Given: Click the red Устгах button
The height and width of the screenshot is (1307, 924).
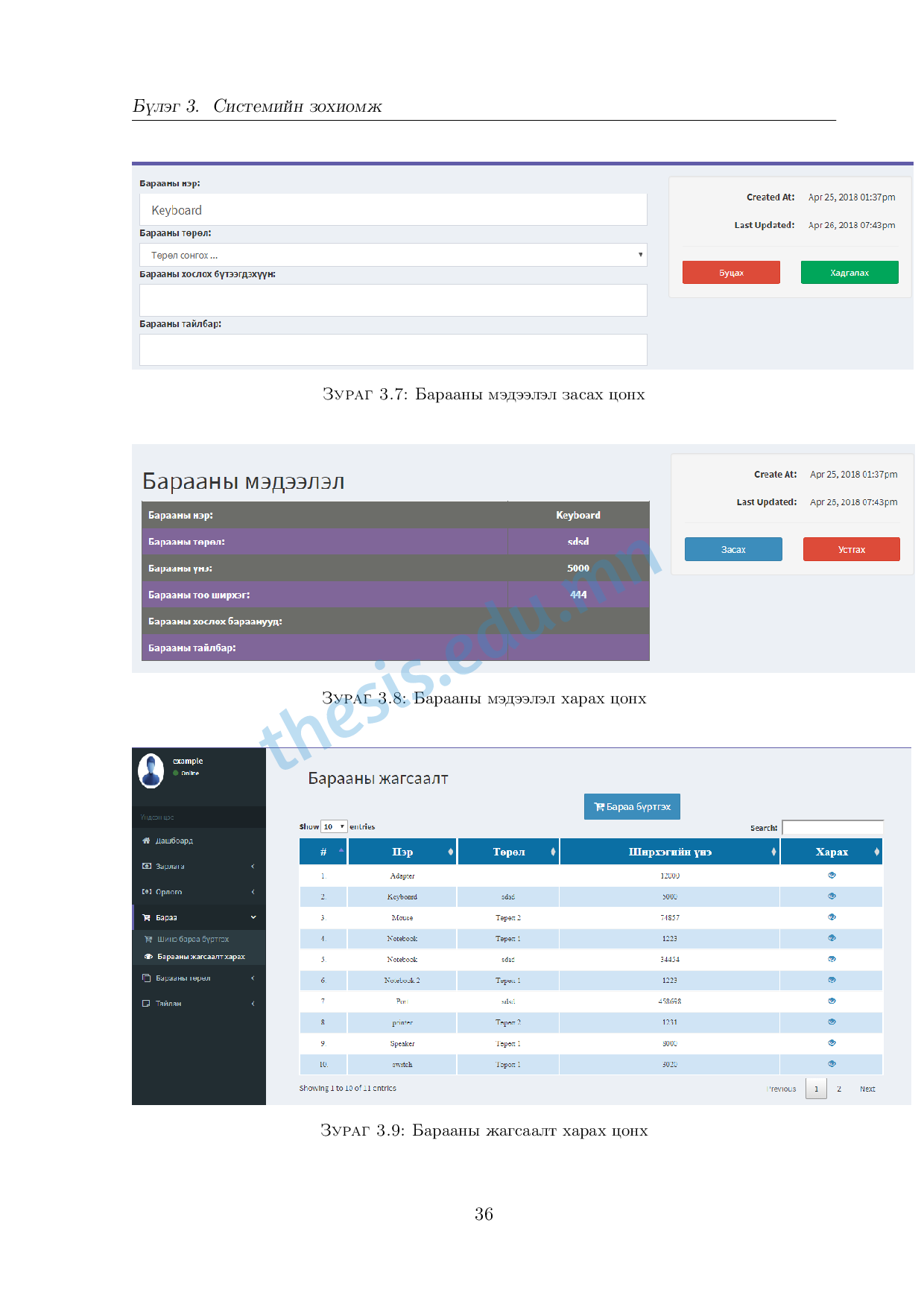Looking at the screenshot, I should pyautogui.click(x=851, y=549).
